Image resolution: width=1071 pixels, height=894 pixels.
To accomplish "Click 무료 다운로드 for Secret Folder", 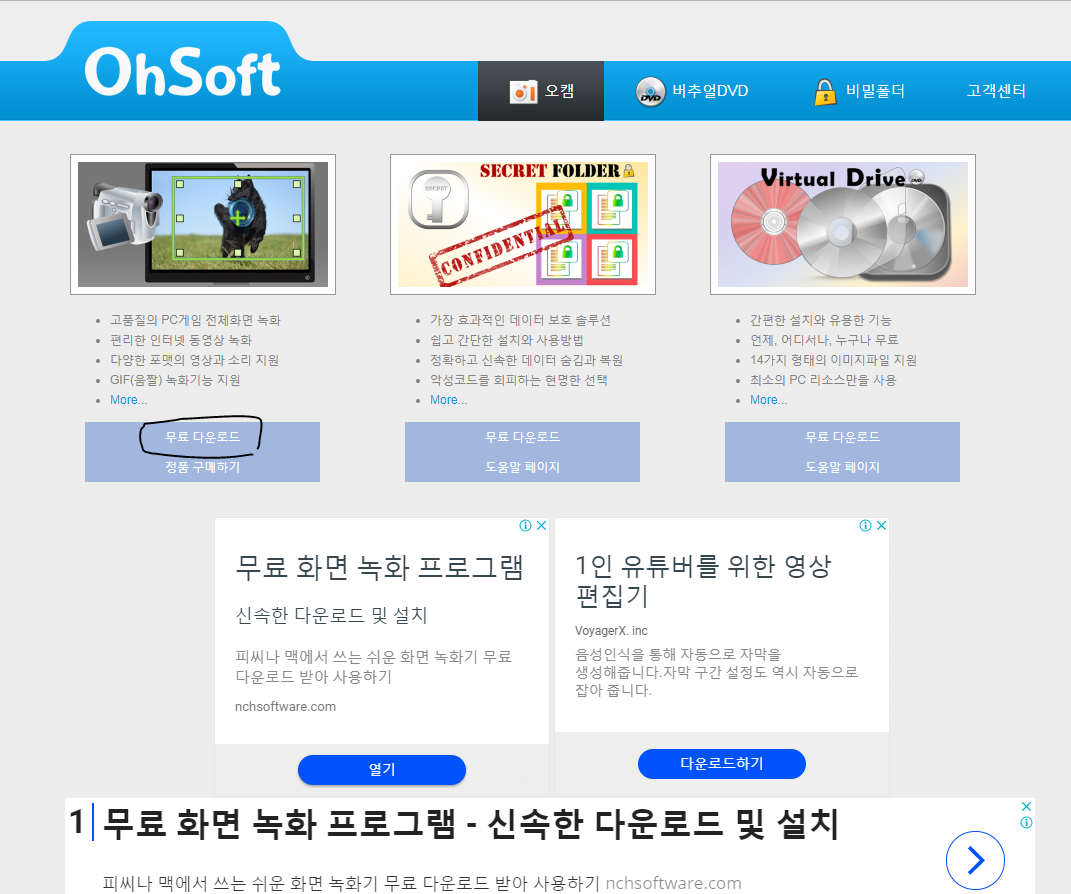I will click(x=523, y=437).
